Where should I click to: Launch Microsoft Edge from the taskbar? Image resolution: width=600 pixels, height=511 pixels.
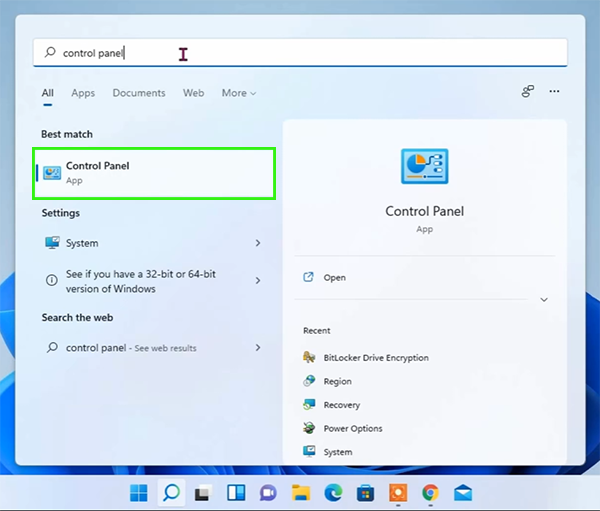point(333,493)
